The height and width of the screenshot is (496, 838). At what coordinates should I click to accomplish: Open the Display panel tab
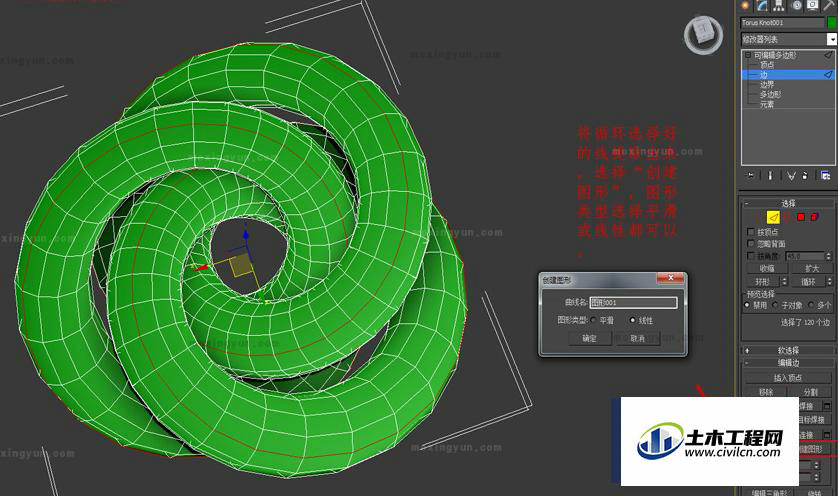click(x=813, y=5)
